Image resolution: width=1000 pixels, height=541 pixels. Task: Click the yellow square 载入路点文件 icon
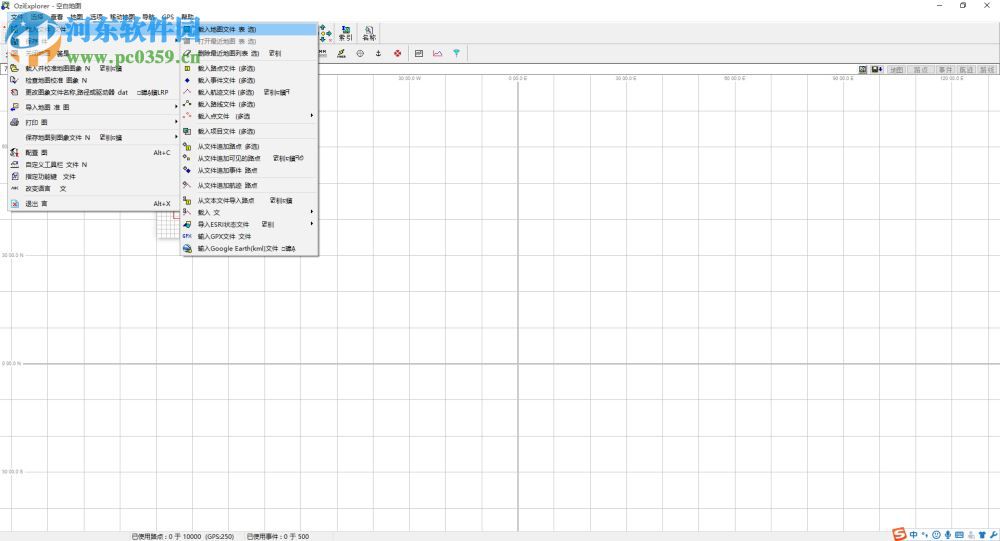187,68
